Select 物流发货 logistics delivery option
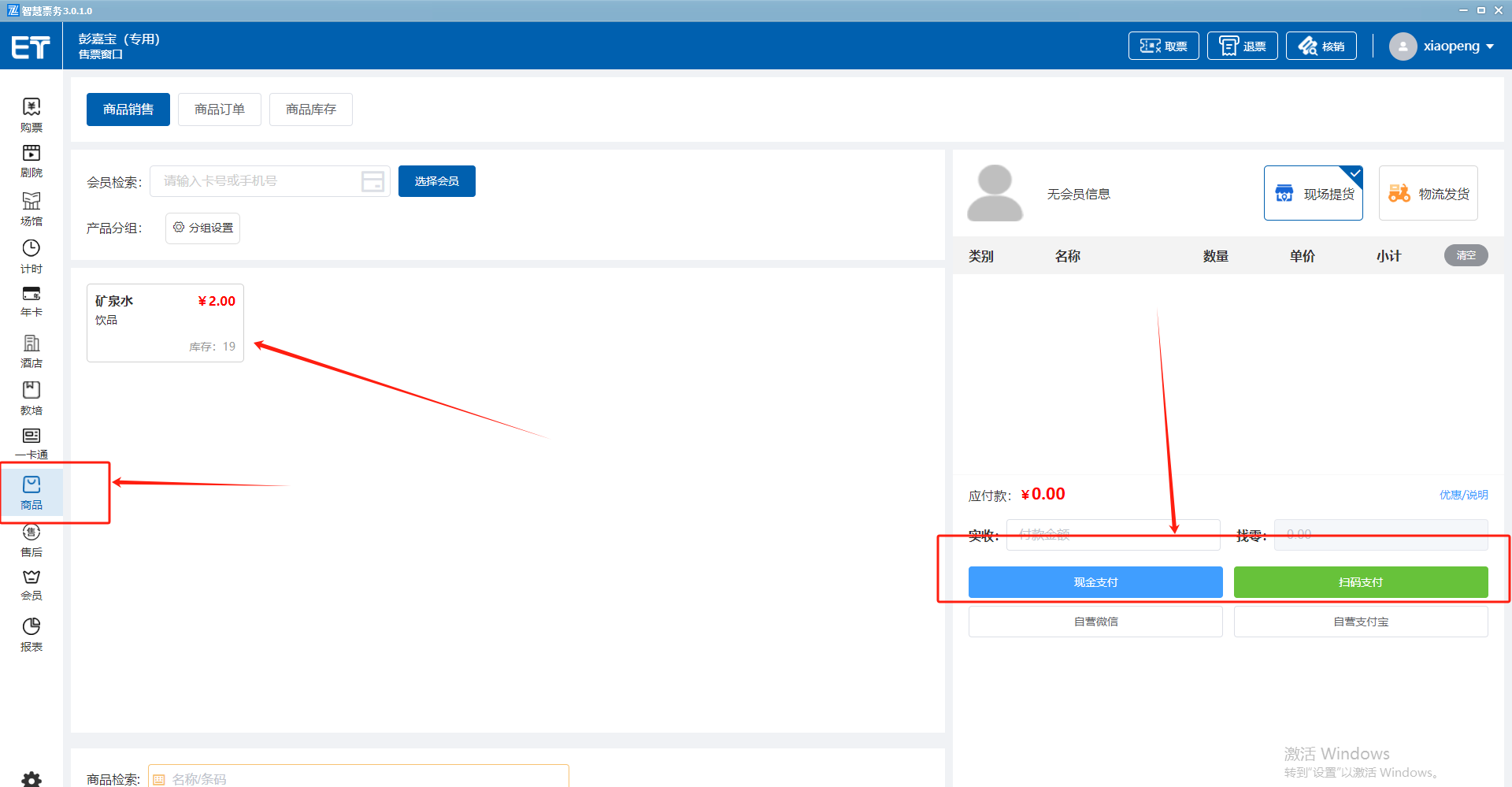The height and width of the screenshot is (787, 1512). coord(1428,194)
